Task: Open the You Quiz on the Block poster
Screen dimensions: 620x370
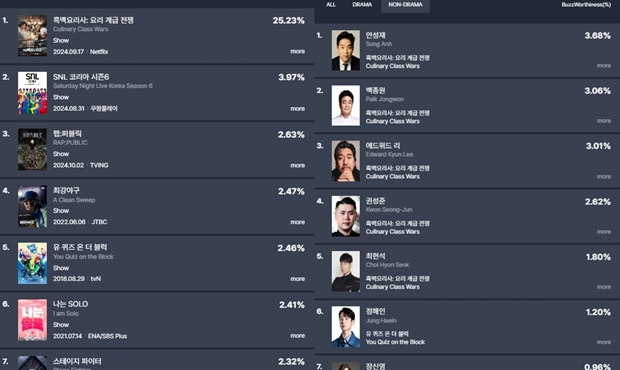Action: [32, 263]
